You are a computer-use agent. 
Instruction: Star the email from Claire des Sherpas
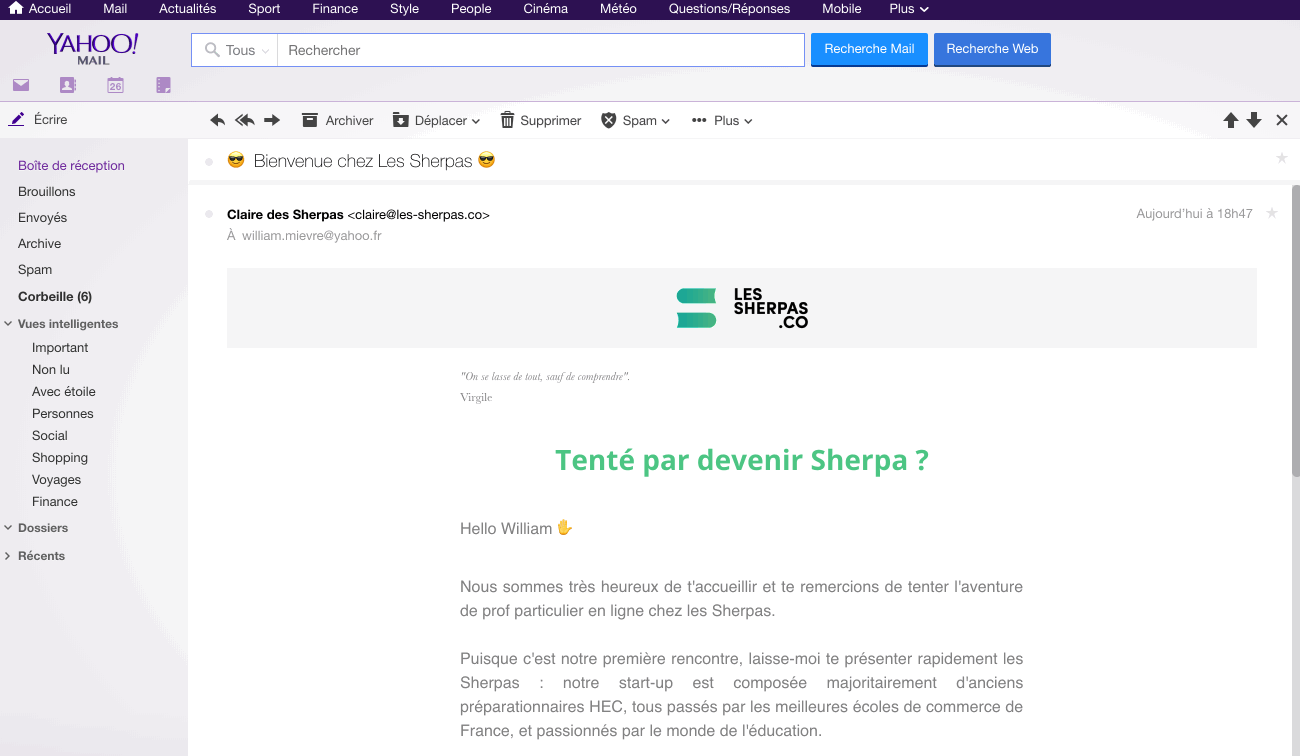[1272, 213]
